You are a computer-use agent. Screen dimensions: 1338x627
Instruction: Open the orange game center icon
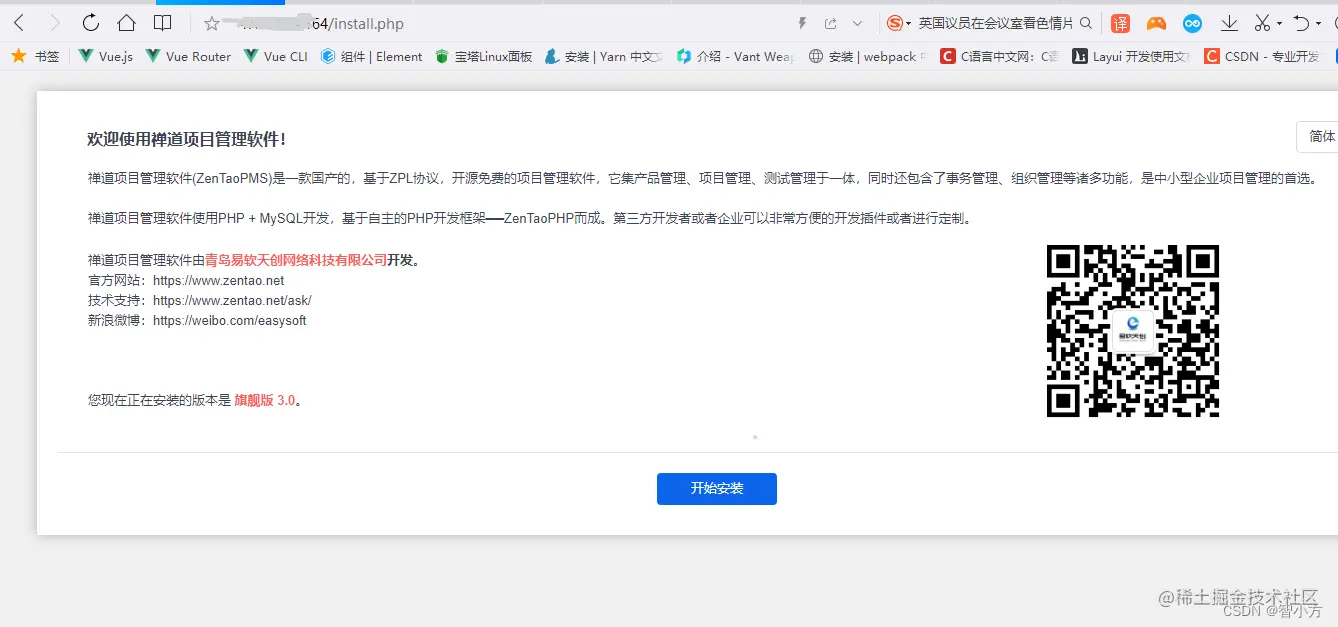coord(1156,23)
